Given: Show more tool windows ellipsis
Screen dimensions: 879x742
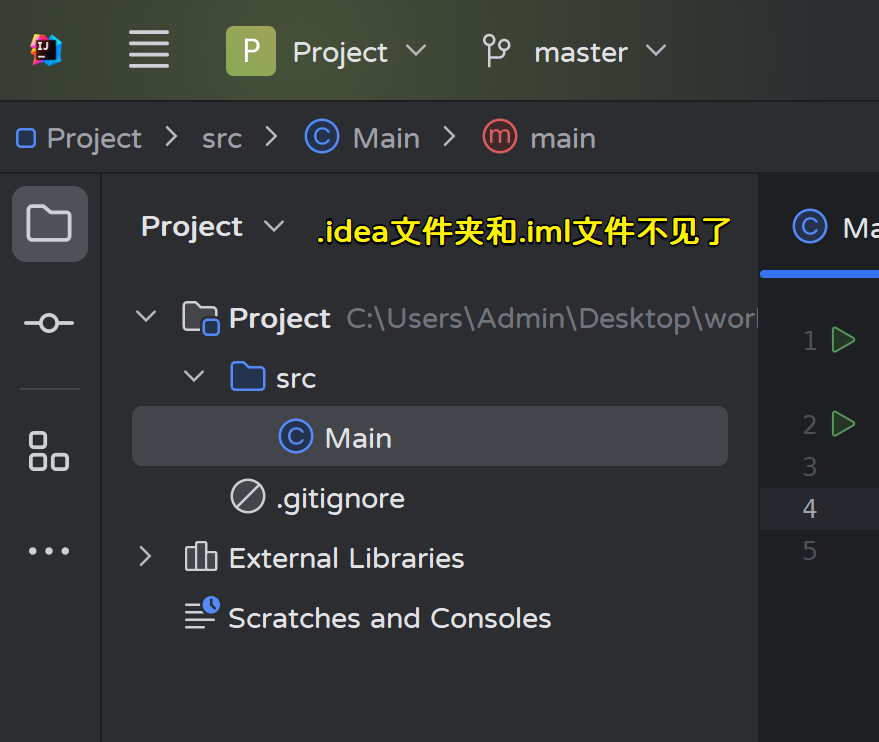Looking at the screenshot, I should (x=49, y=550).
